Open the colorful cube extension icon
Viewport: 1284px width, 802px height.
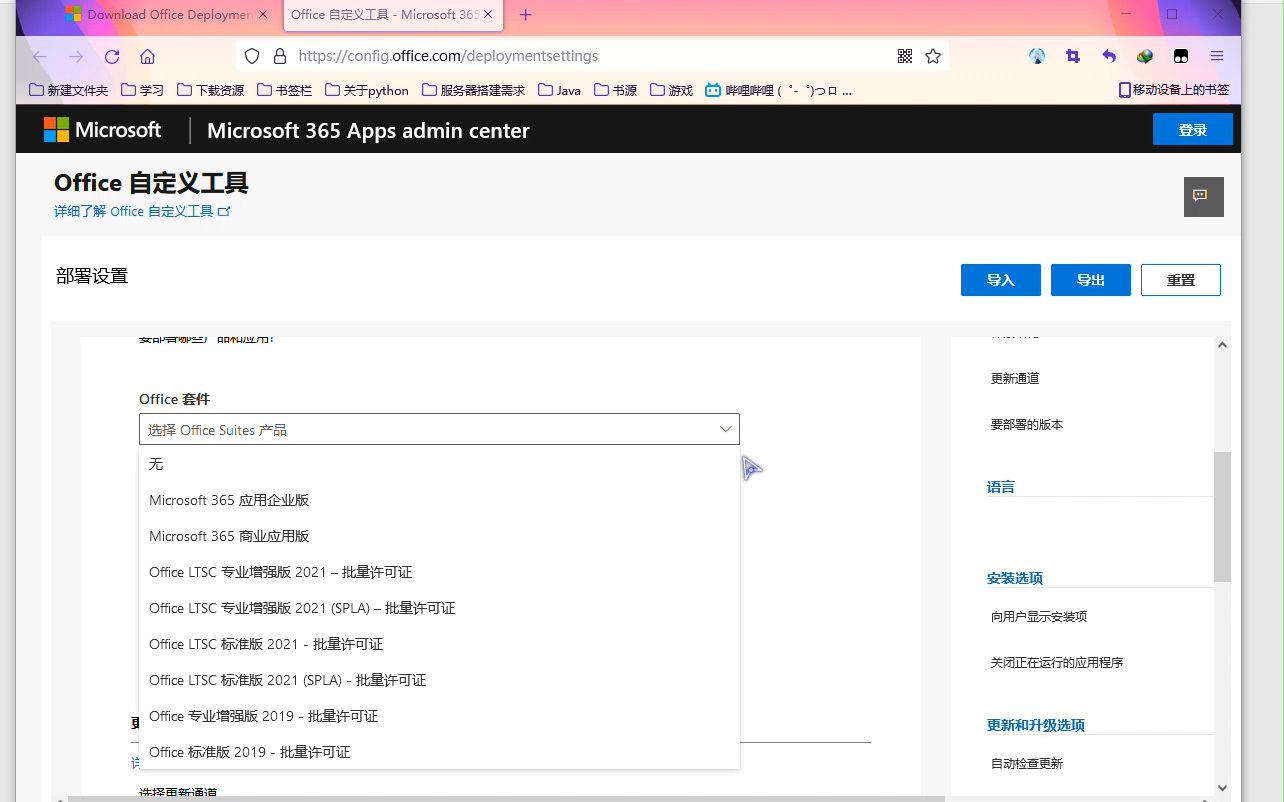point(1145,56)
